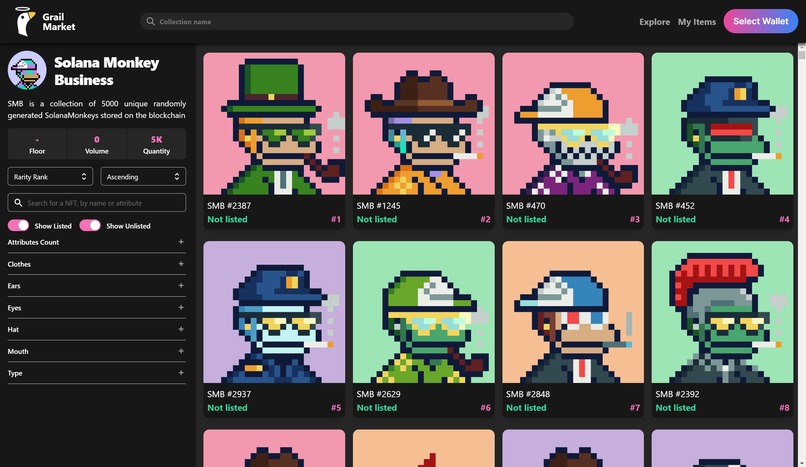Click the 5K Quantity stat box
This screenshot has width=806, height=467.
pyautogui.click(x=156, y=144)
